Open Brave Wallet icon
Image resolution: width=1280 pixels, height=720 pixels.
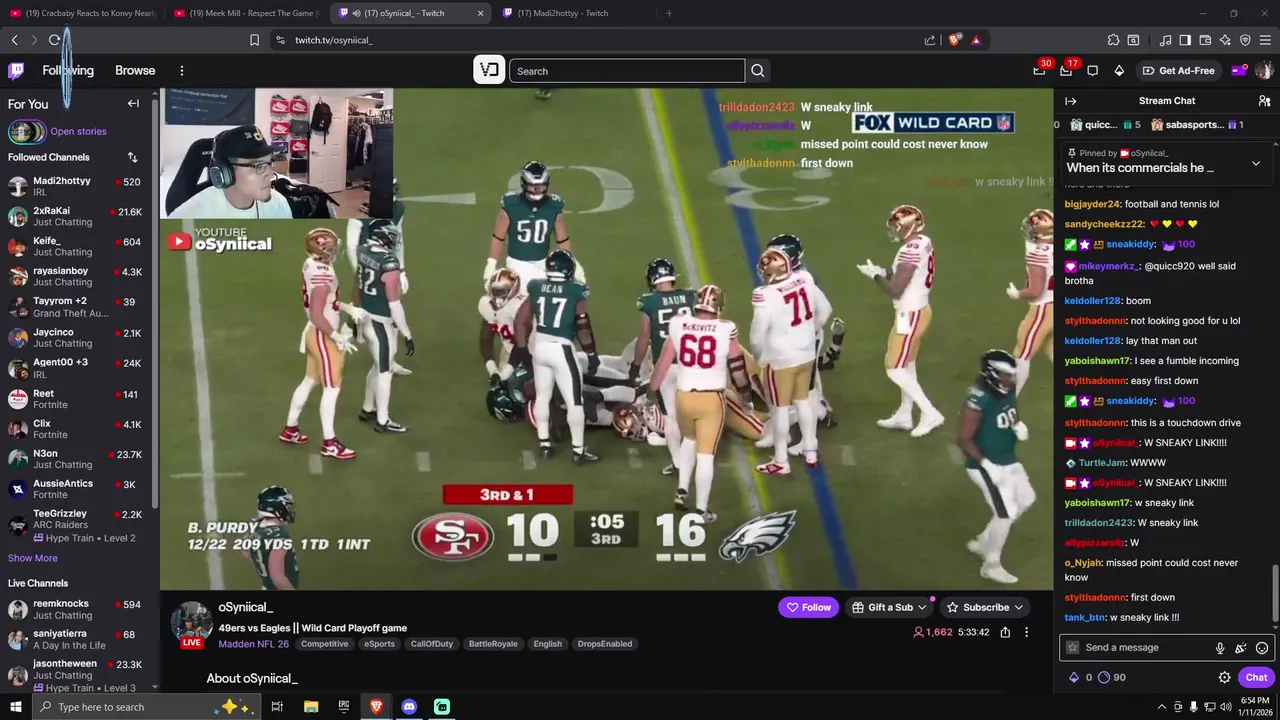pos(1205,40)
